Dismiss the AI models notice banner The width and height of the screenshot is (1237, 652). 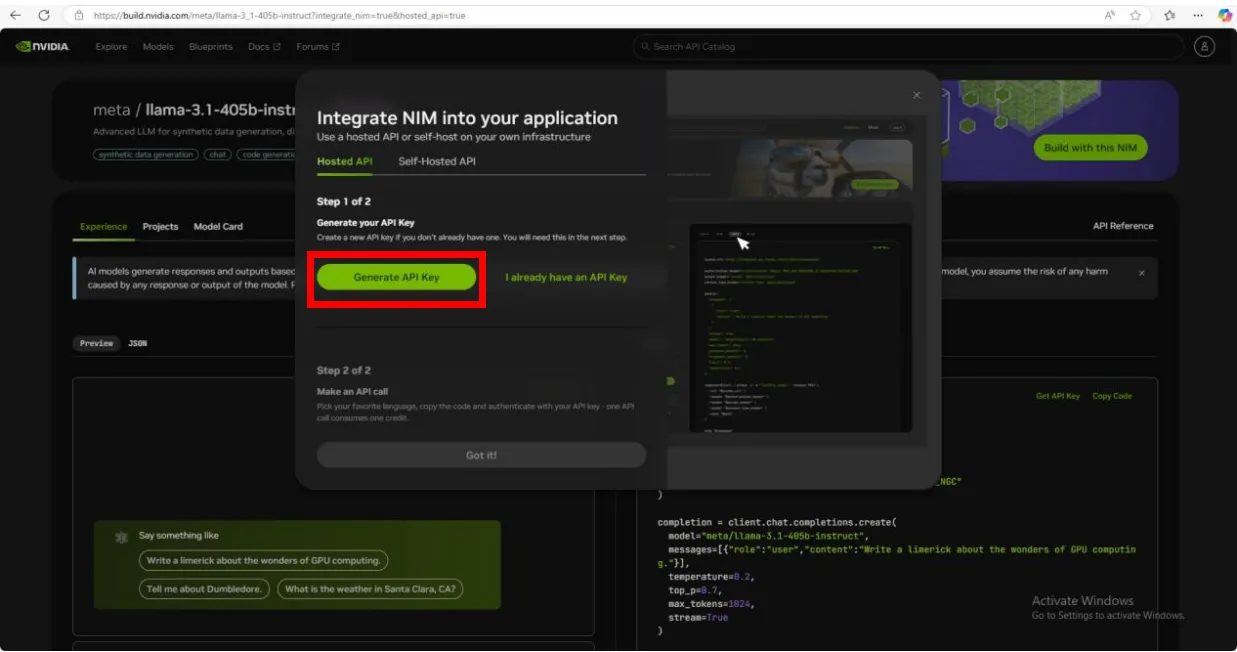[1142, 272]
